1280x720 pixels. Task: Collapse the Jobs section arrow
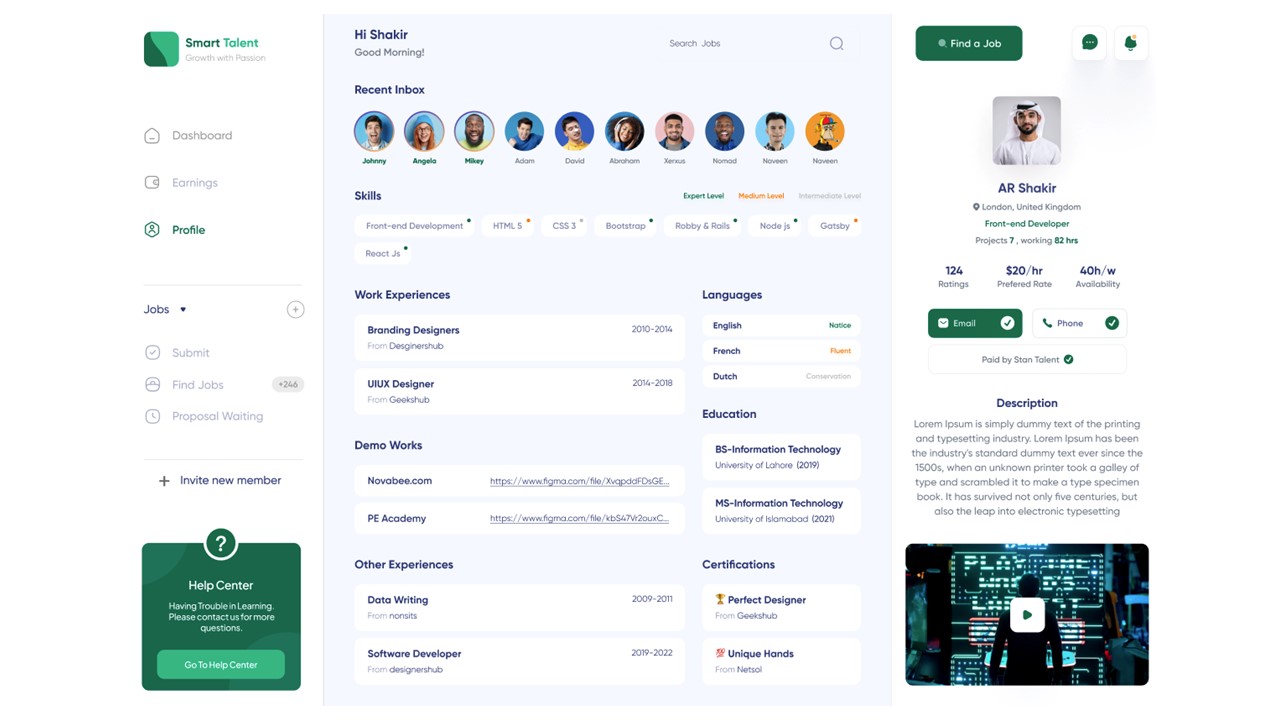pyautogui.click(x=183, y=310)
